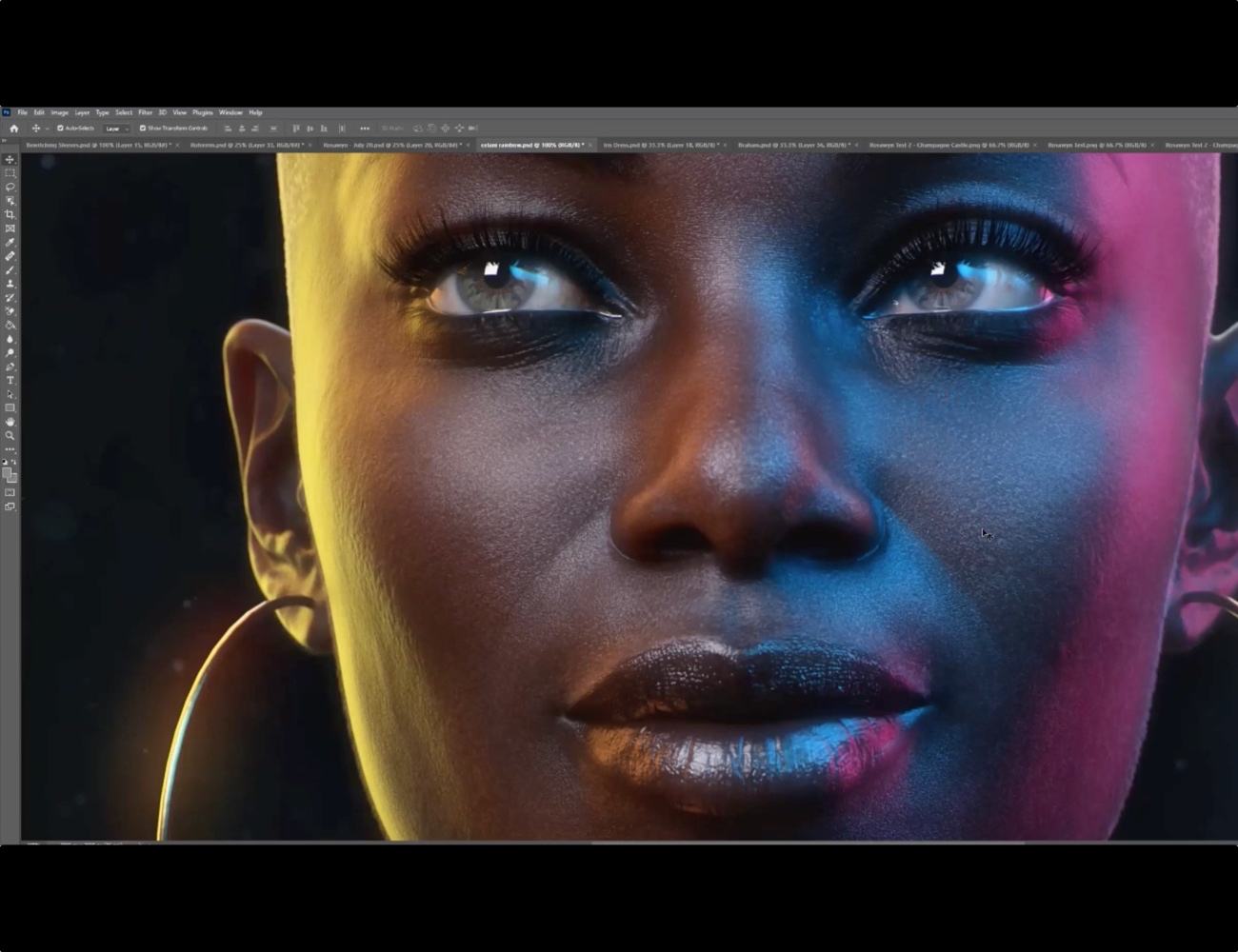This screenshot has width=1238, height=952.
Task: Toggle Show Transform Controls
Action: click(x=143, y=129)
